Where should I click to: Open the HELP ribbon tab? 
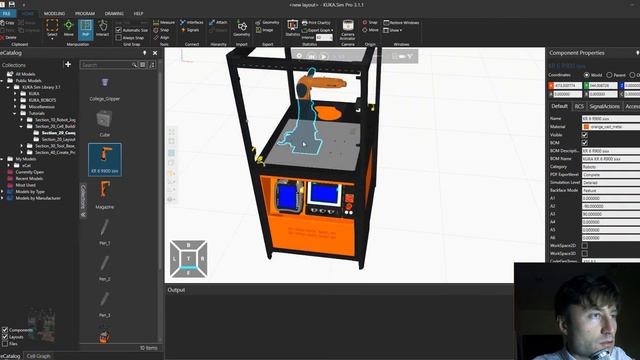pos(138,13)
